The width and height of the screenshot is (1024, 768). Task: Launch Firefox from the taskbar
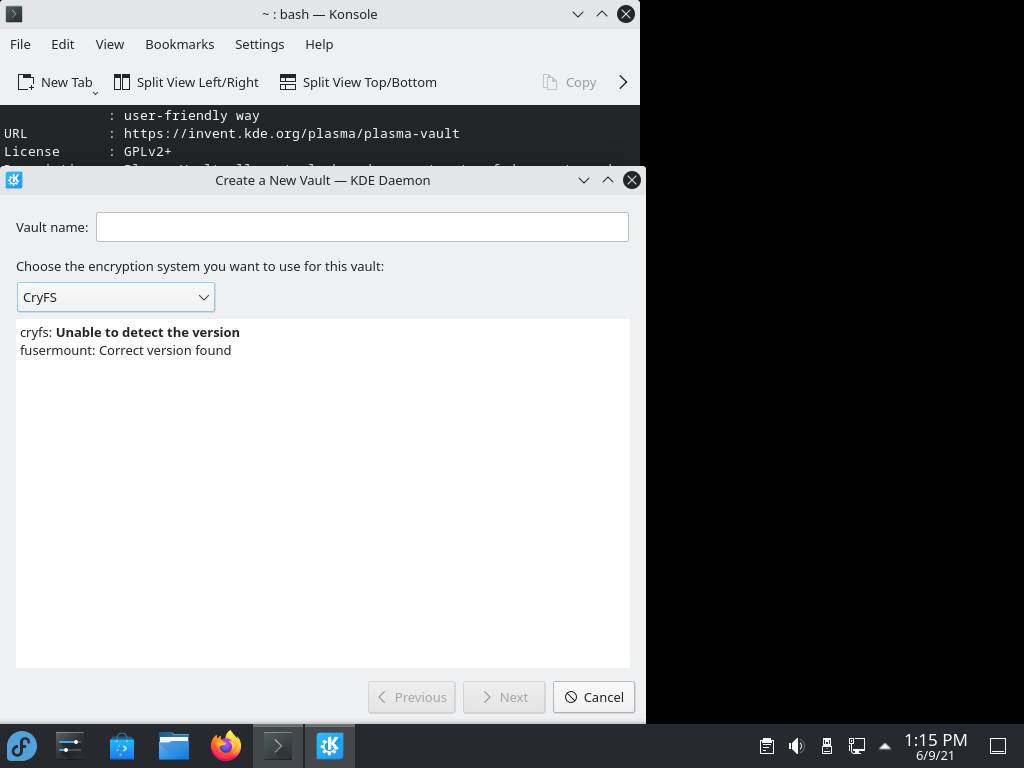click(x=226, y=746)
